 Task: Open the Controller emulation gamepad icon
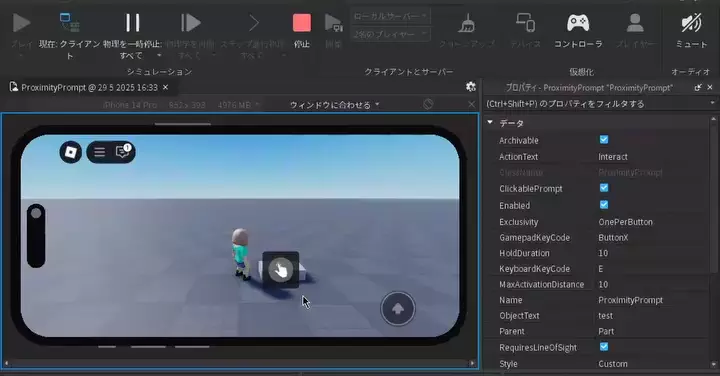[x=578, y=22]
